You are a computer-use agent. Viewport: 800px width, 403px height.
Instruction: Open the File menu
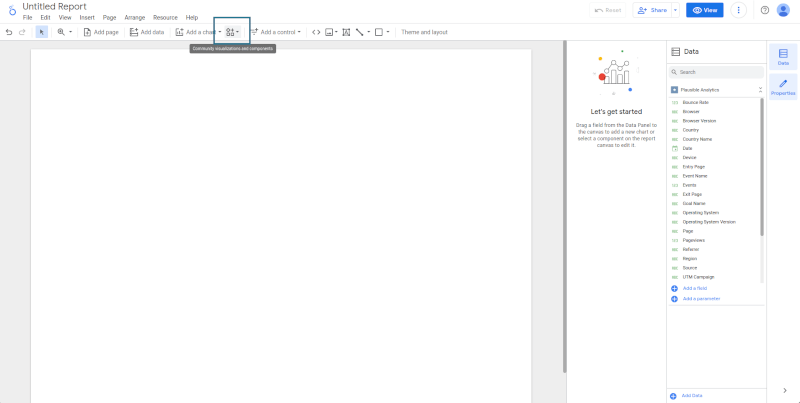[28, 17]
